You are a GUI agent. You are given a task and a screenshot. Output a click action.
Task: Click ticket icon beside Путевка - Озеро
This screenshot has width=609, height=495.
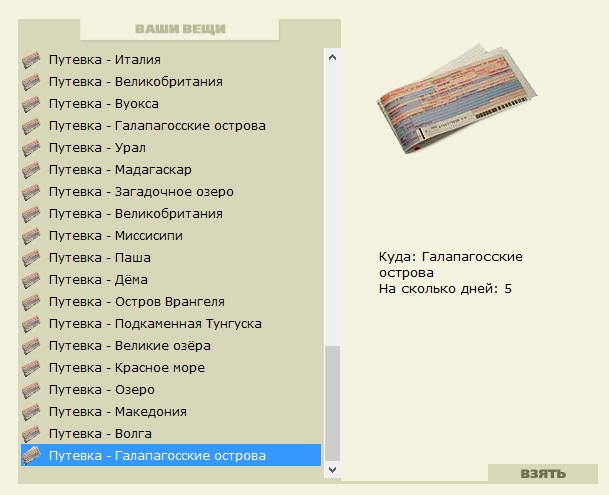coord(31,390)
